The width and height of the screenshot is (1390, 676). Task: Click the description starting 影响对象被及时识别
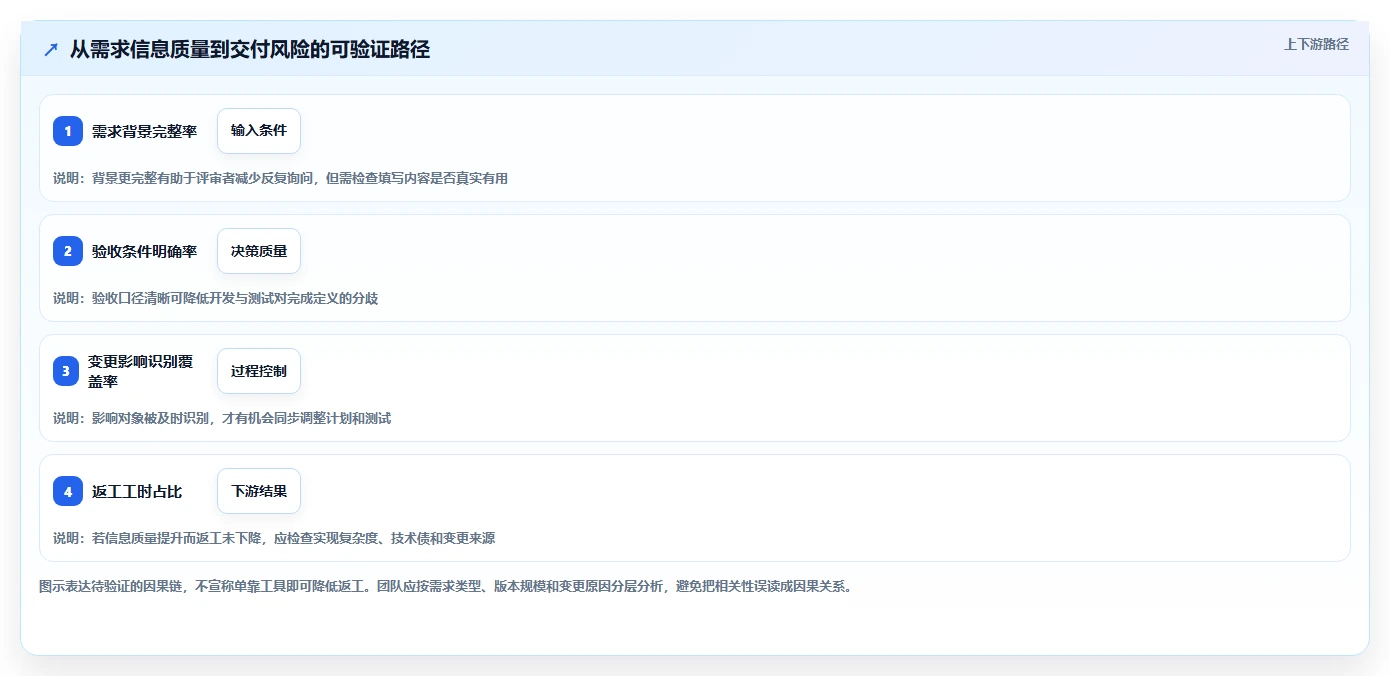[x=222, y=418]
